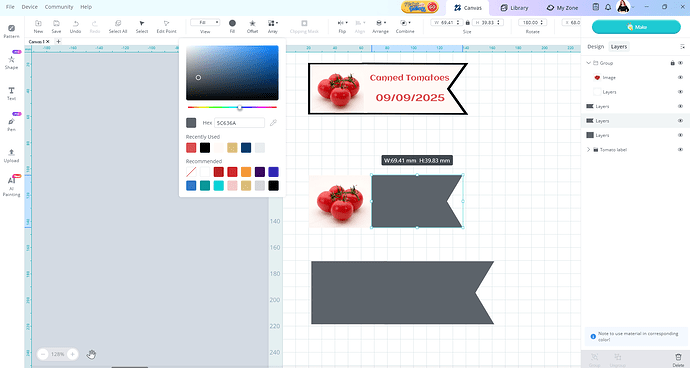The image size is (690, 368).
Task: Click Select All in the toolbar
Action: [x=118, y=26]
